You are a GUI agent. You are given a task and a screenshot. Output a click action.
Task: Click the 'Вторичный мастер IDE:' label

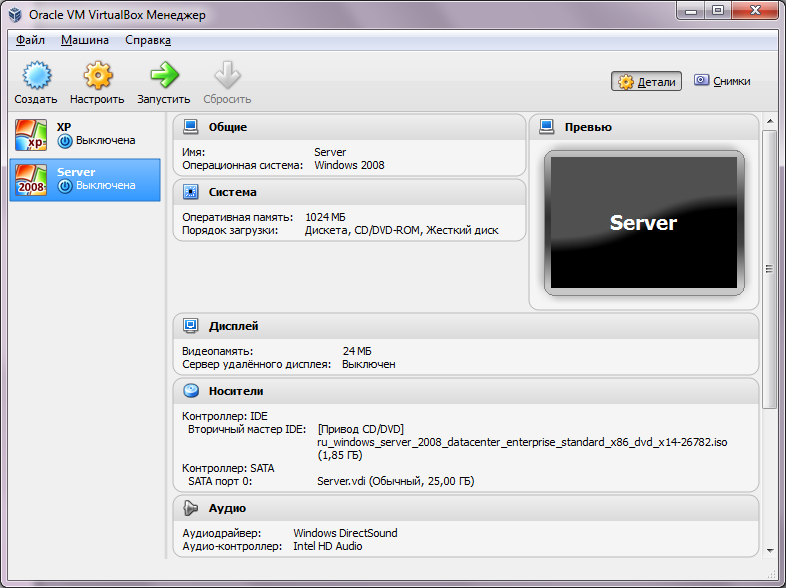click(247, 429)
